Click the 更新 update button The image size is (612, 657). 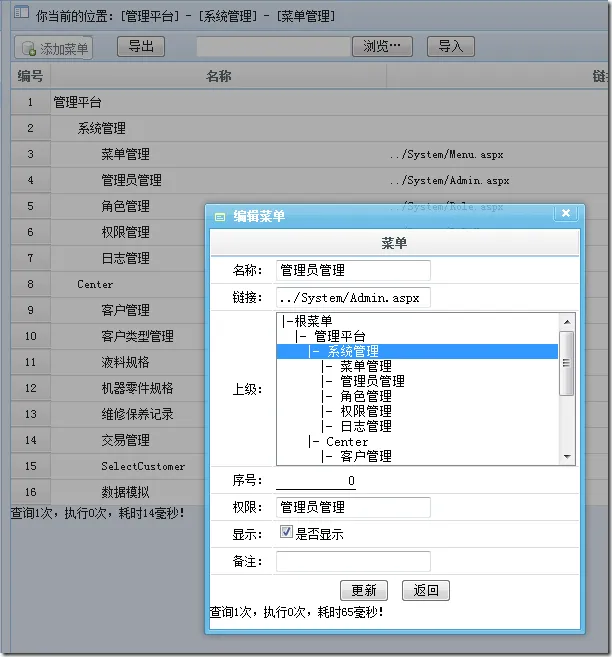[x=364, y=590]
